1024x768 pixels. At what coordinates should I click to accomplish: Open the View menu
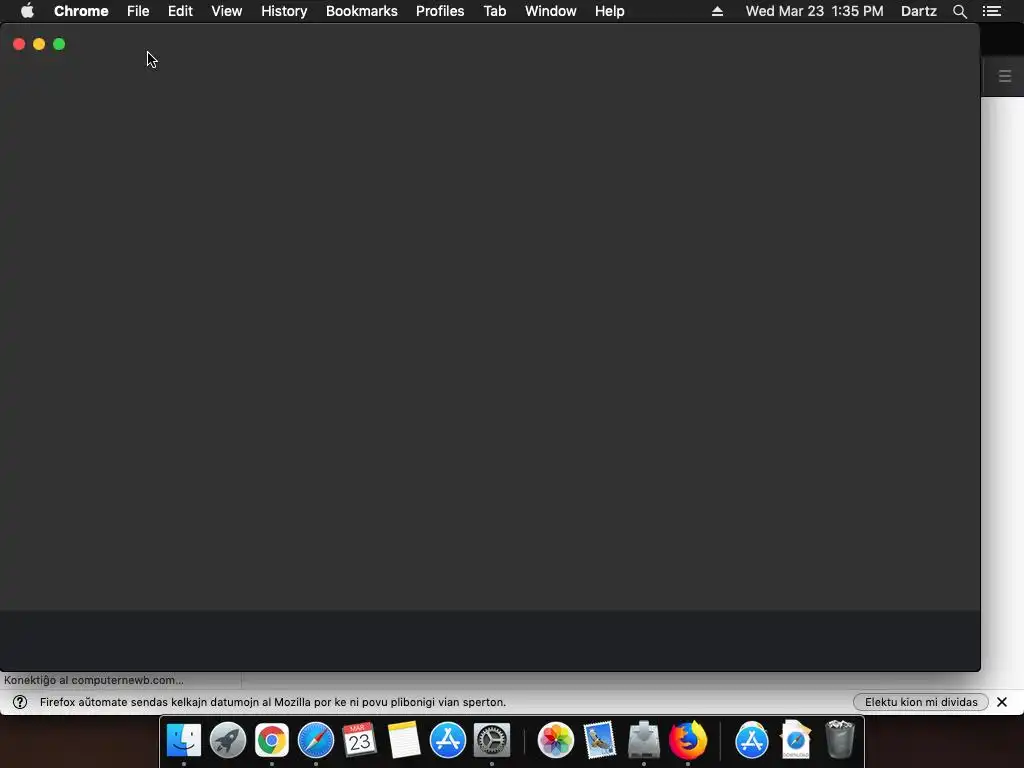[x=227, y=11]
